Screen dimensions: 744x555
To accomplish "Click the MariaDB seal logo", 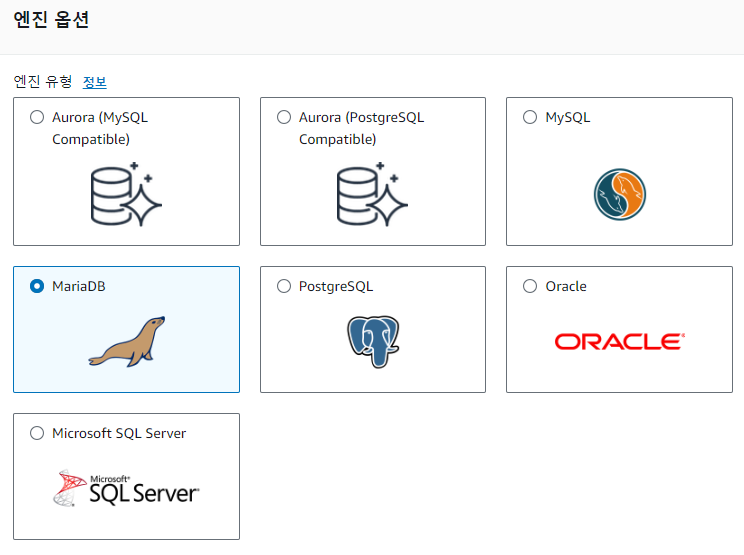I will tap(127, 342).
